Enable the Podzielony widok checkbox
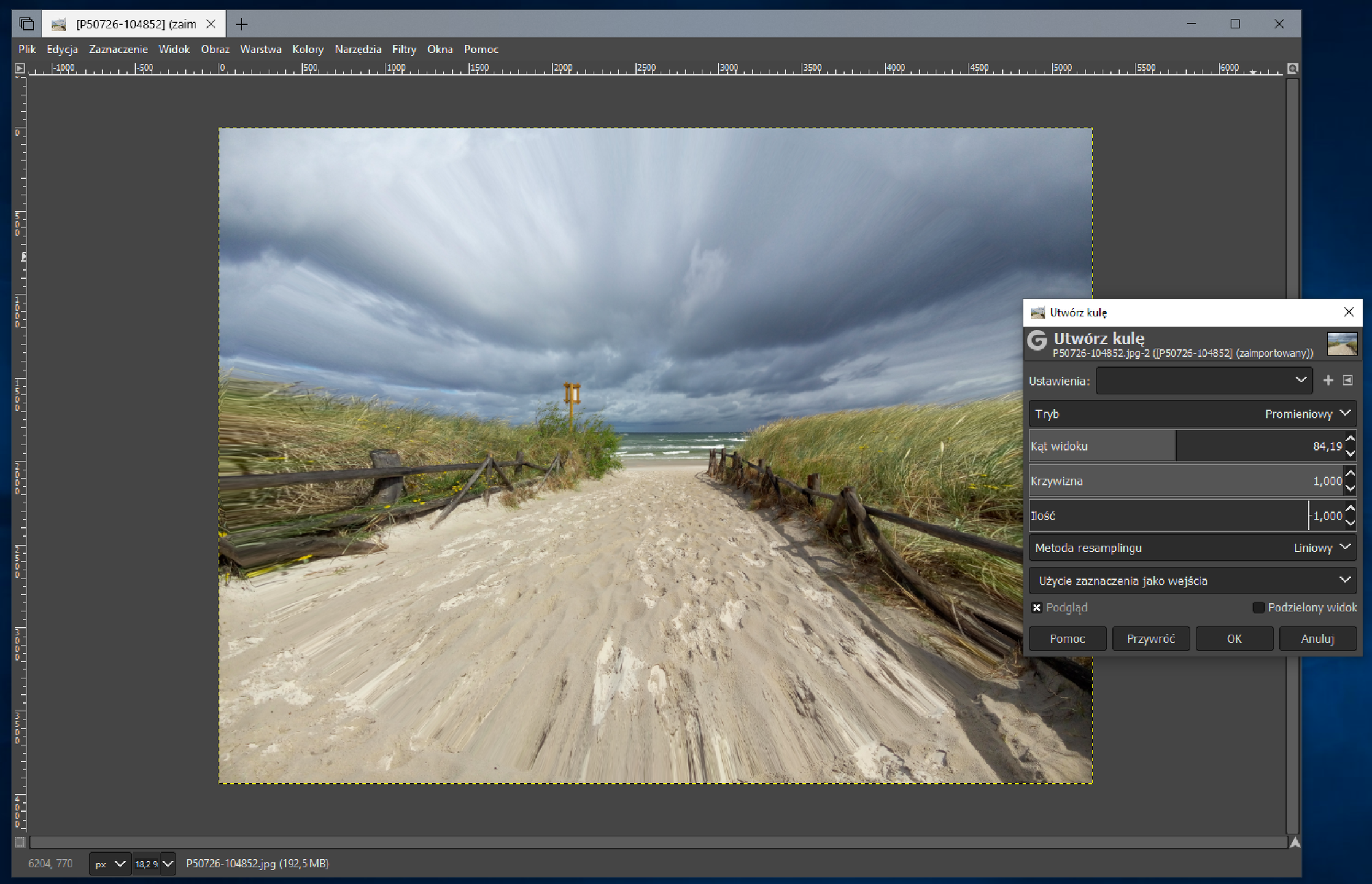This screenshot has width=1372, height=884. 1258,608
